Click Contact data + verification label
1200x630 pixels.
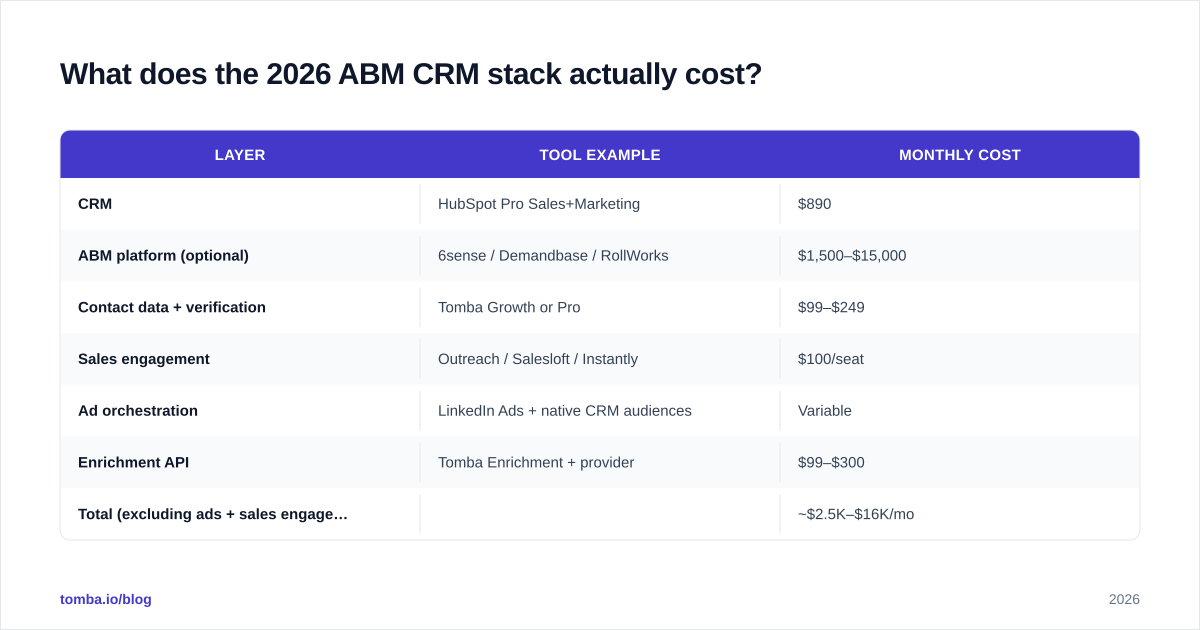pyautogui.click(x=172, y=307)
